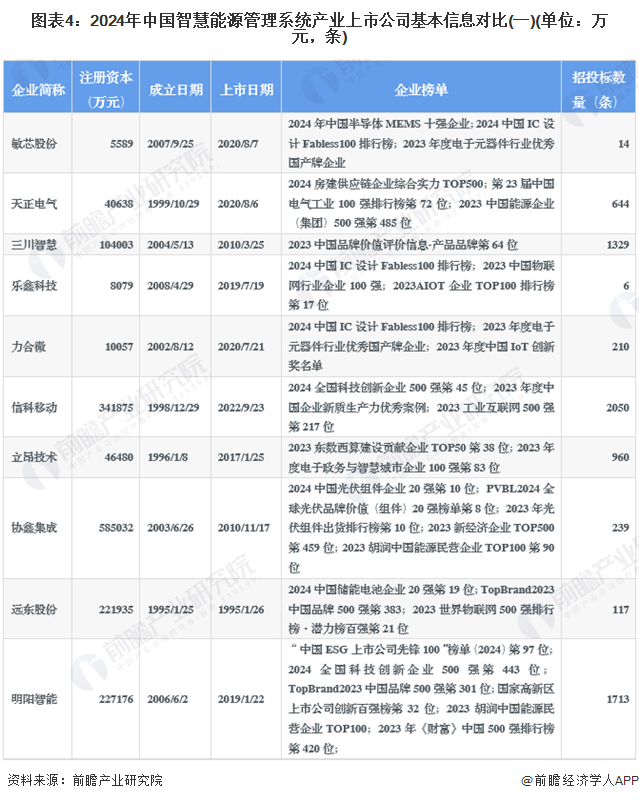Click founding date 1998/12/29
Screen dimensions: 639x801
(173, 408)
